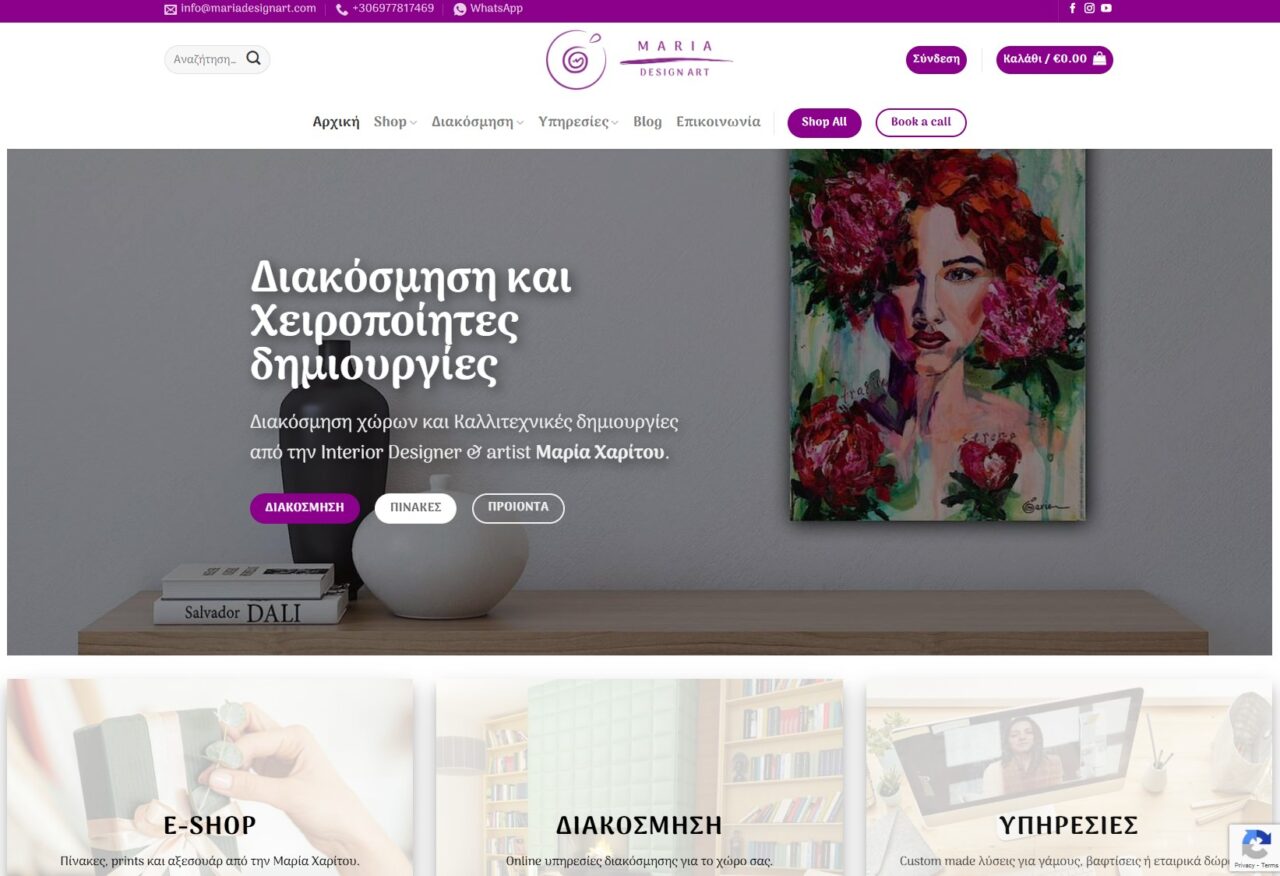Go to the Blog menu item

[647, 122]
